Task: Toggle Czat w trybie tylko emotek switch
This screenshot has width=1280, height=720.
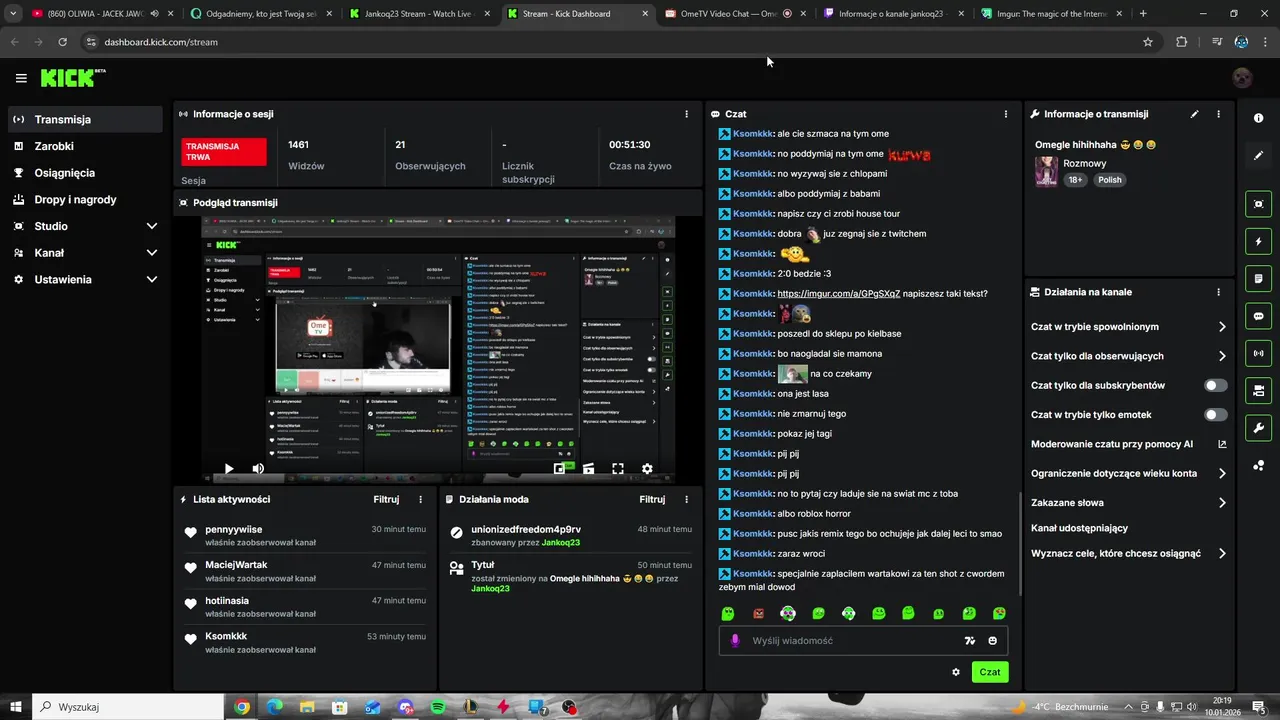Action: tap(1216, 414)
